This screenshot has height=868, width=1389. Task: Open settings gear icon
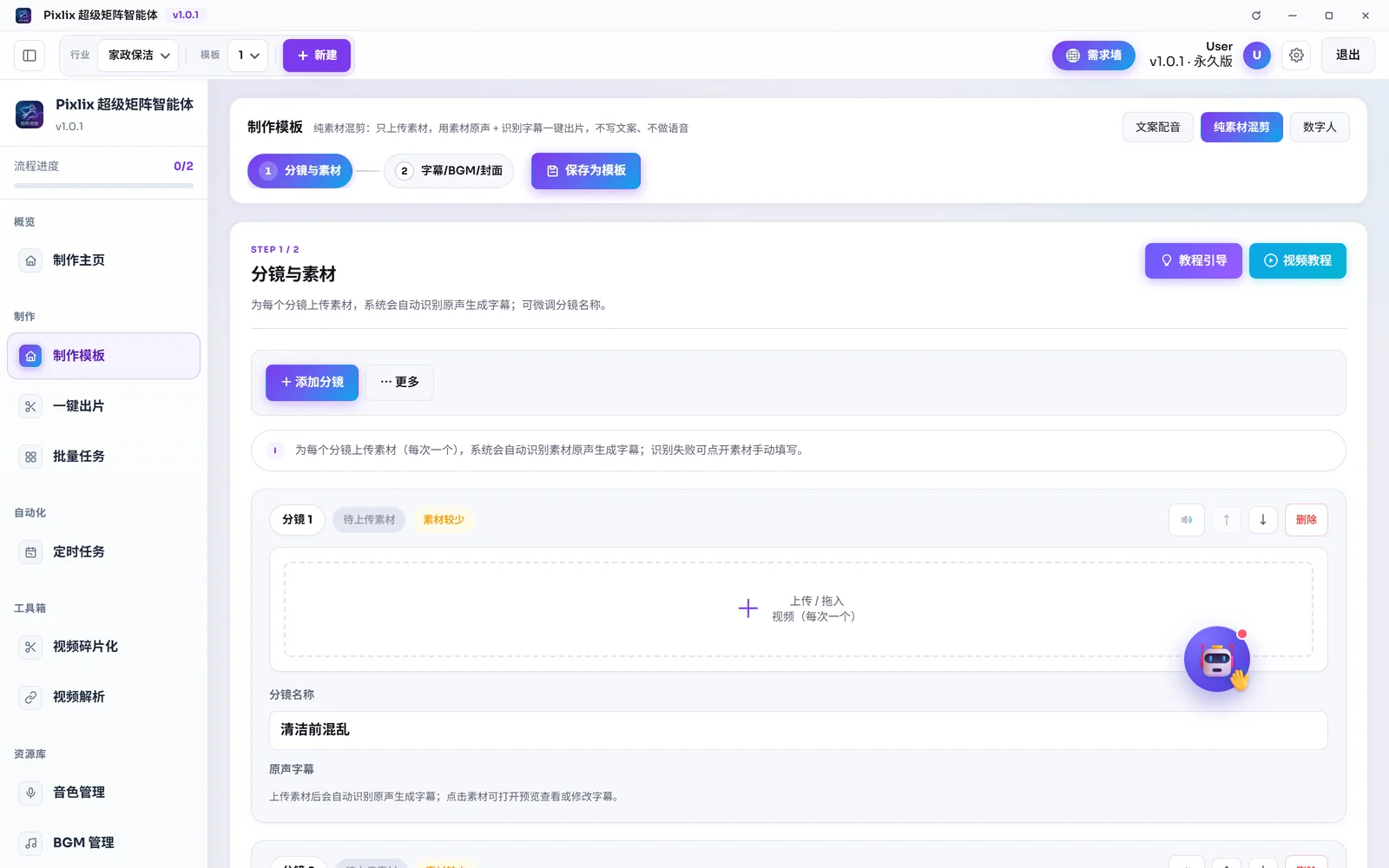pyautogui.click(x=1296, y=56)
